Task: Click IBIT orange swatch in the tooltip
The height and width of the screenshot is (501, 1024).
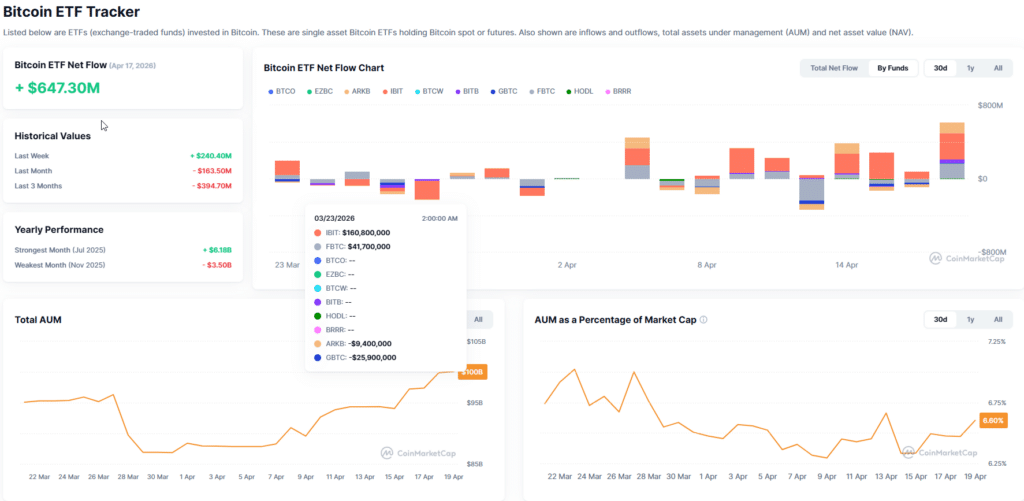Action: pyautogui.click(x=318, y=232)
